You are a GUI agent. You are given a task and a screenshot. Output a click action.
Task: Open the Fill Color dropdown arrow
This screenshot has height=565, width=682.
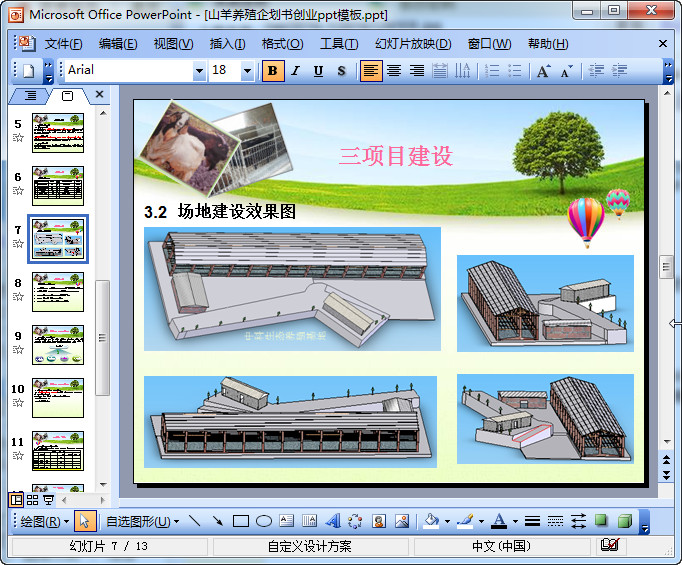447,521
